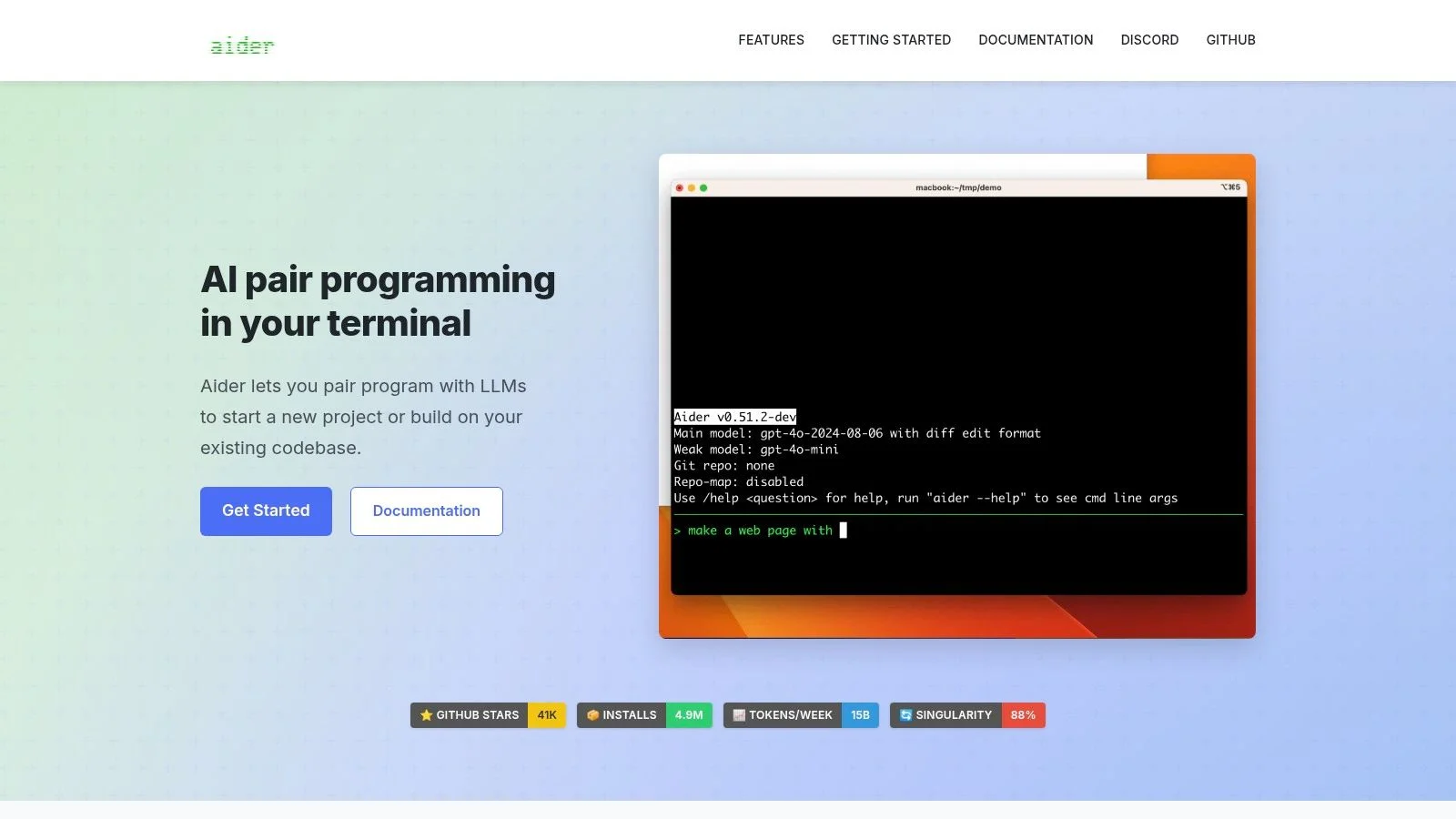Click the blue Get Started button

click(266, 511)
